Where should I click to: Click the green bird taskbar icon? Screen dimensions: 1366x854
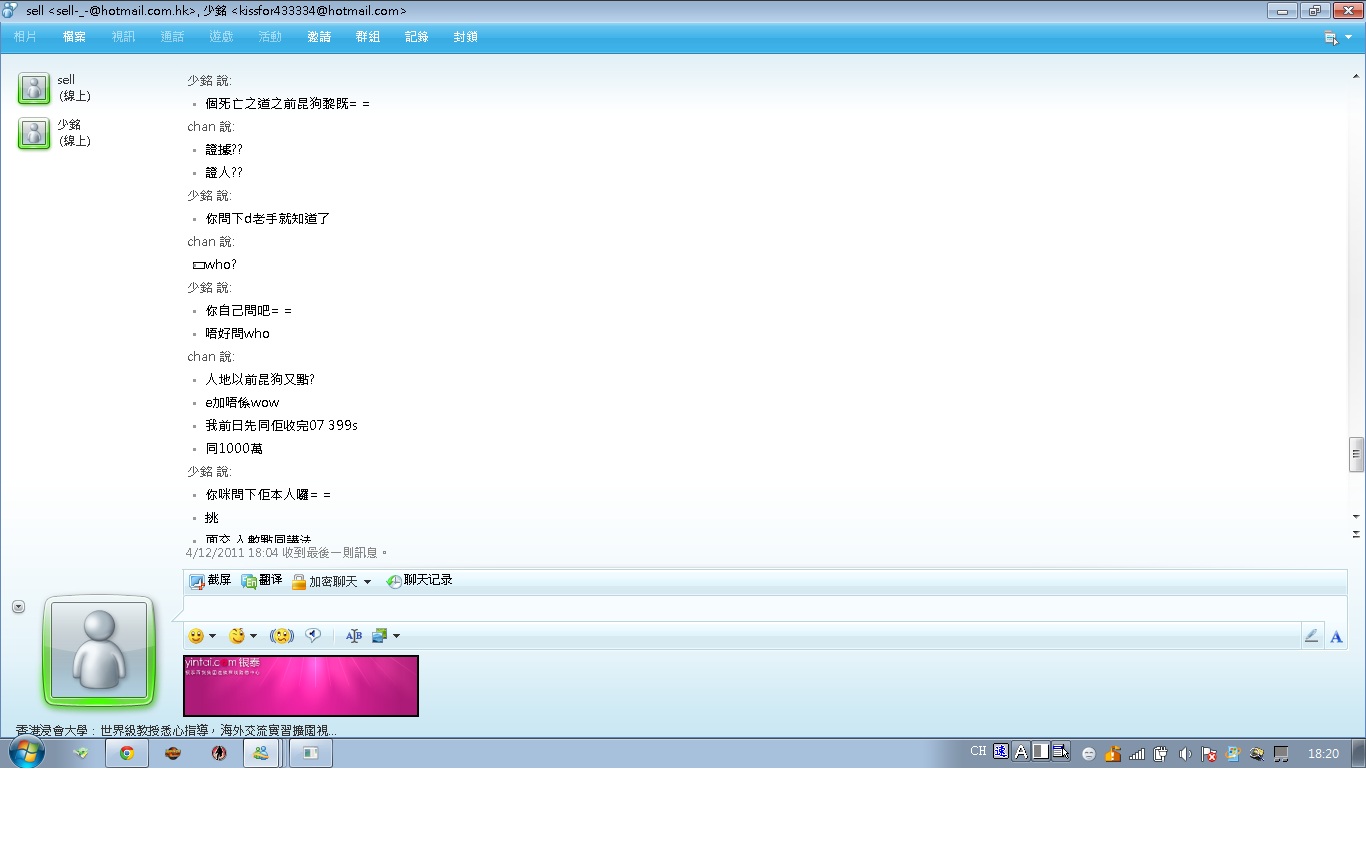coord(81,753)
